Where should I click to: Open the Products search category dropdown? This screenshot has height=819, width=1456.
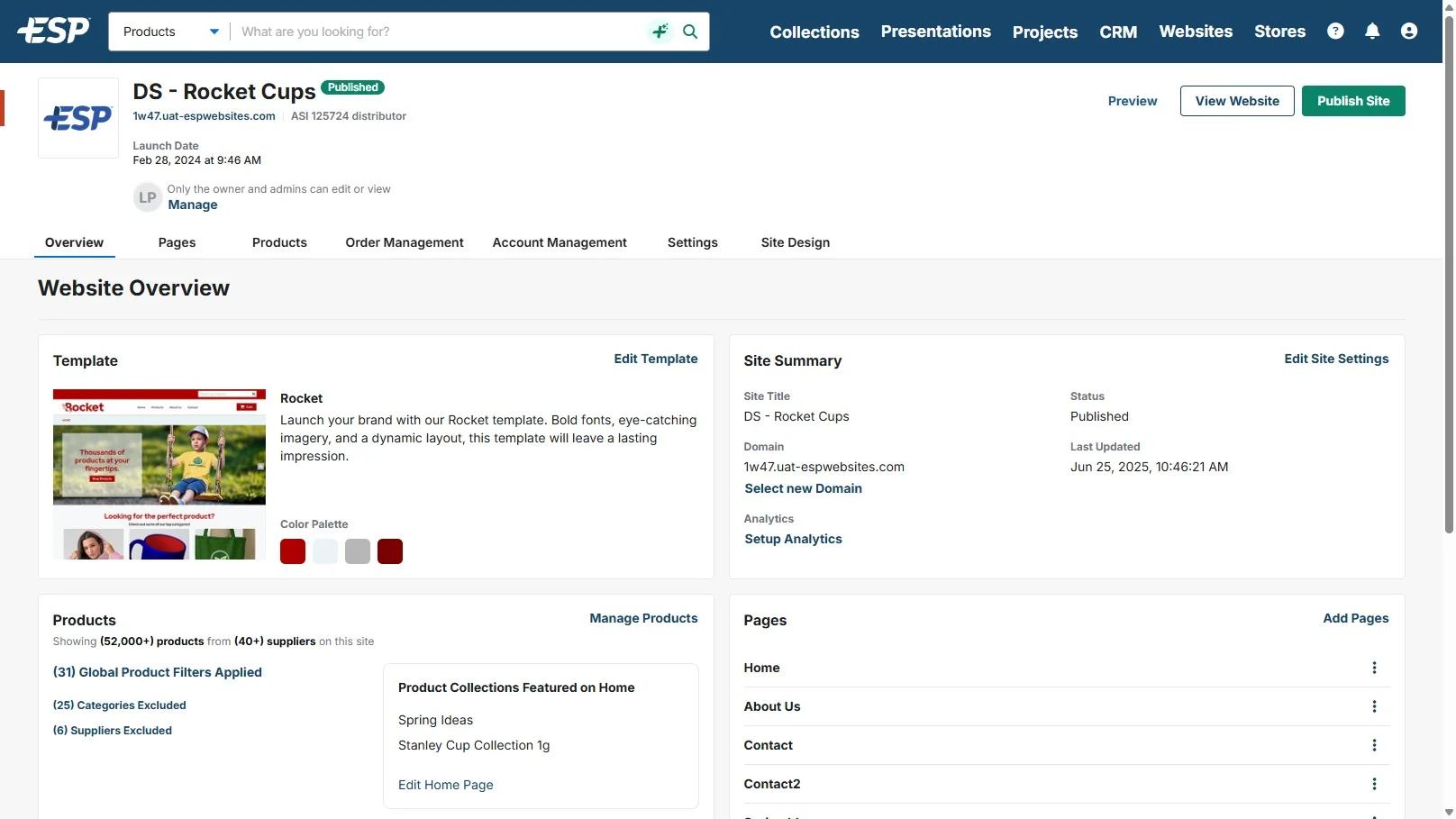170,32
